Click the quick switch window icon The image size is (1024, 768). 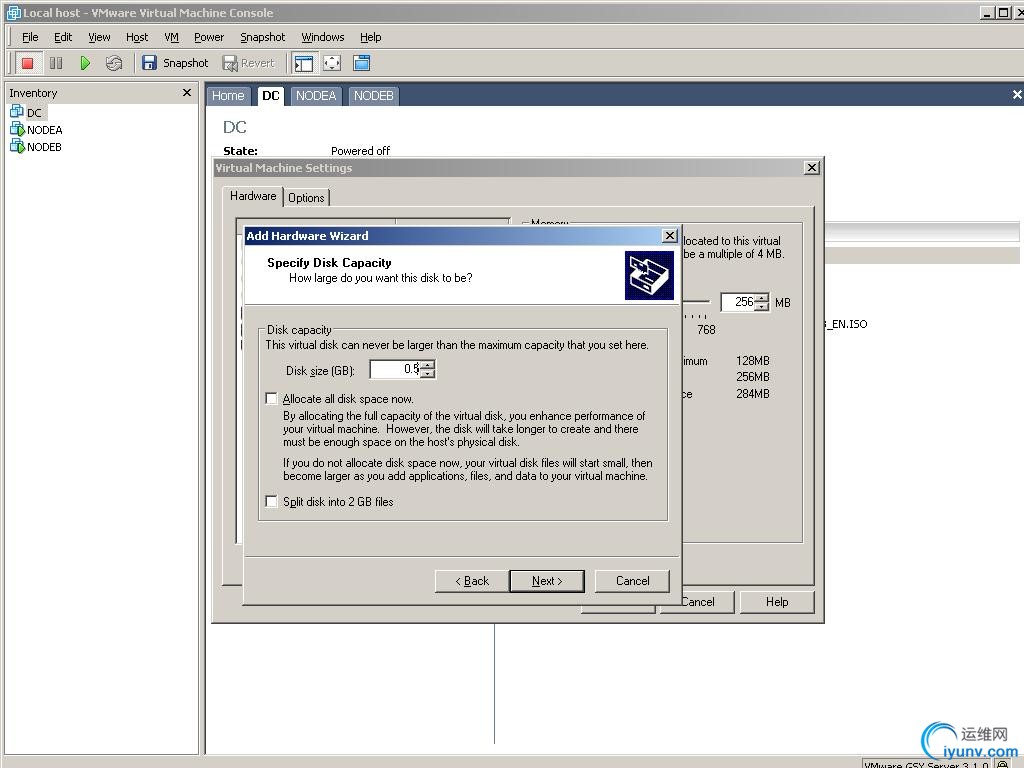tap(361, 63)
